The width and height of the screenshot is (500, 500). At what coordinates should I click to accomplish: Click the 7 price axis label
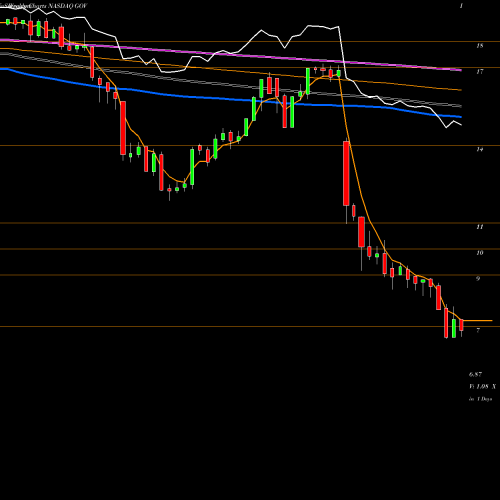pos(478,330)
